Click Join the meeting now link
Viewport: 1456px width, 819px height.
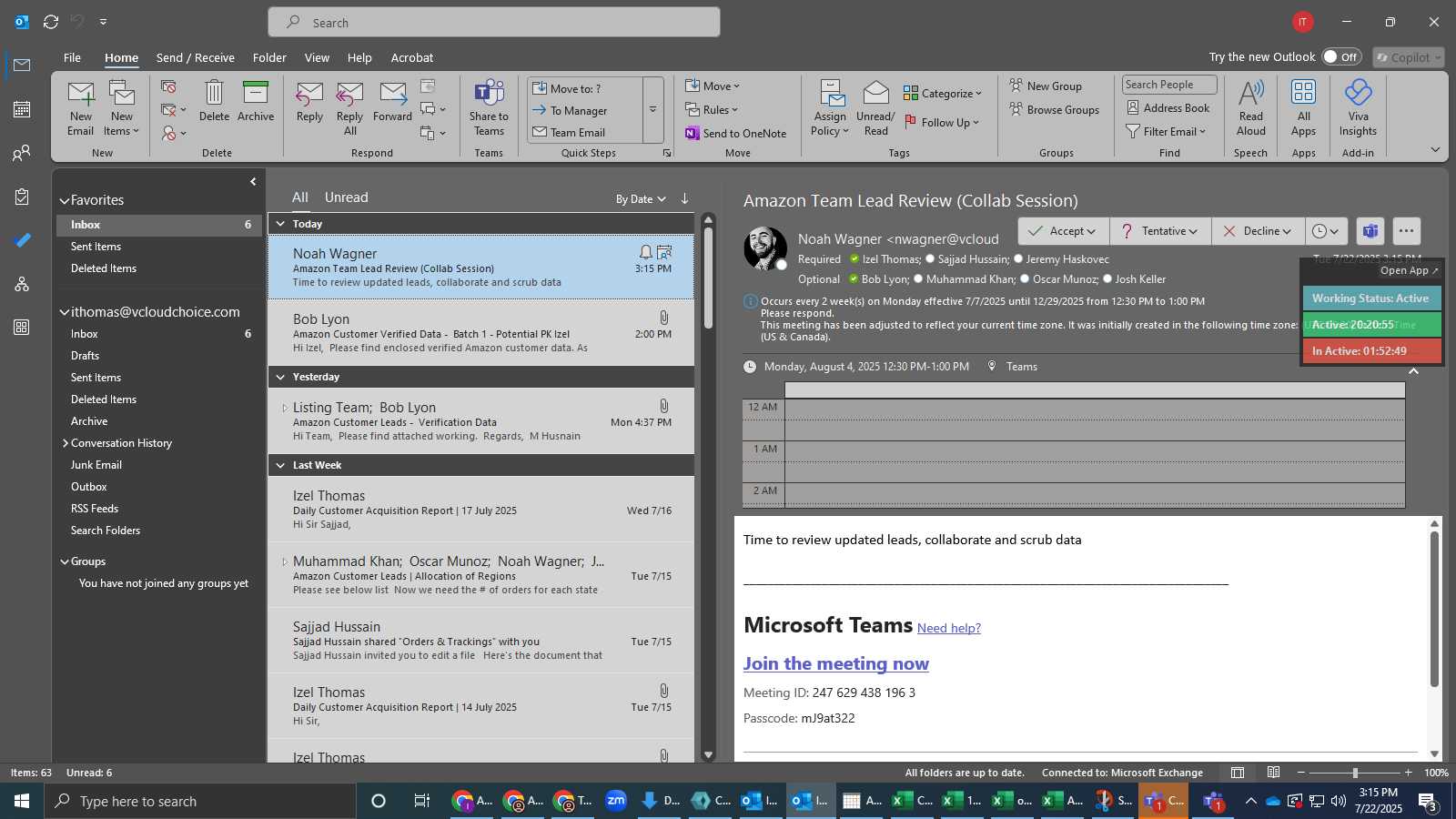point(836,663)
